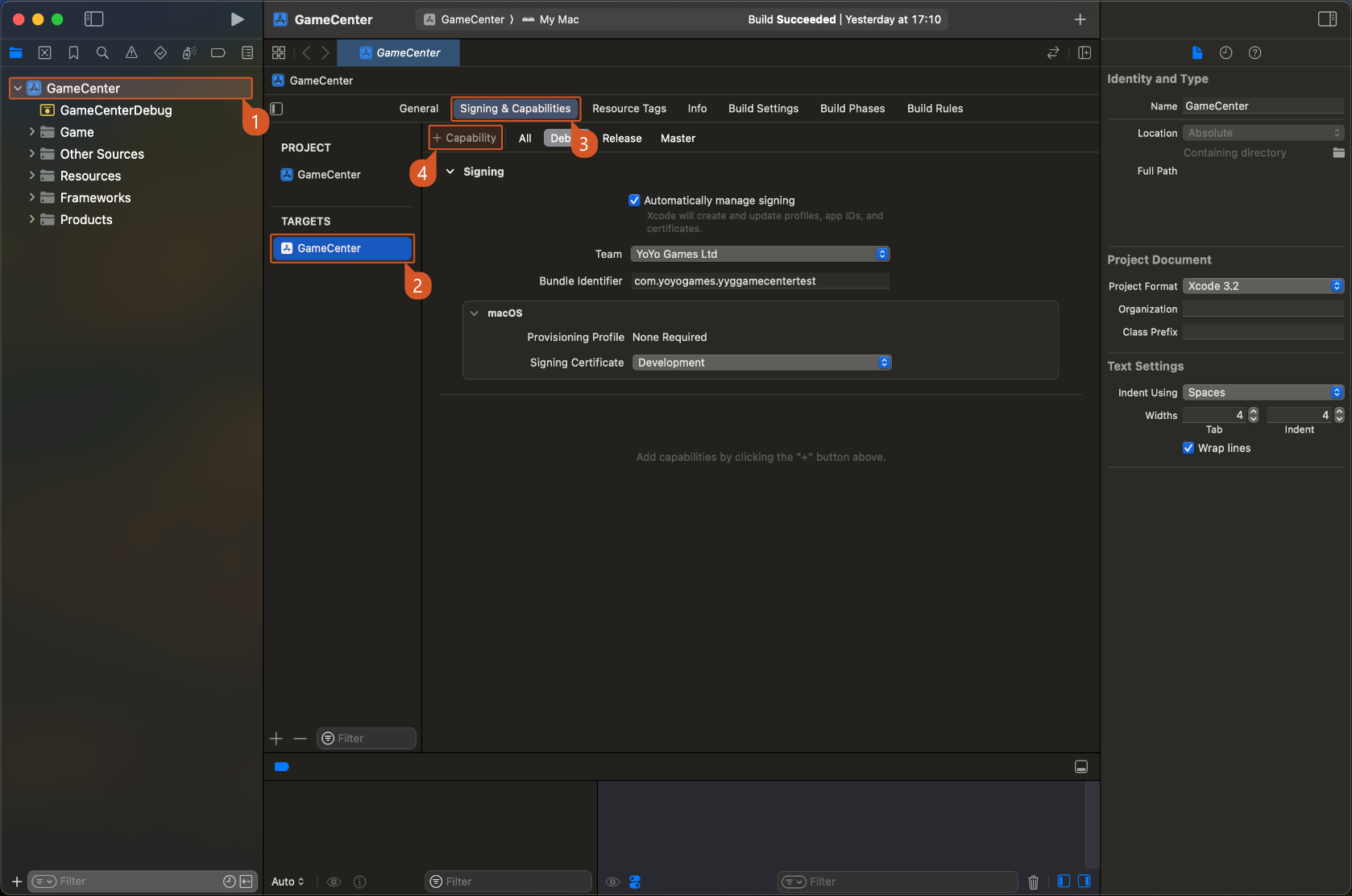The image size is (1352, 896).
Task: Toggle the breakpoint activation blue tag
Action: (x=281, y=767)
